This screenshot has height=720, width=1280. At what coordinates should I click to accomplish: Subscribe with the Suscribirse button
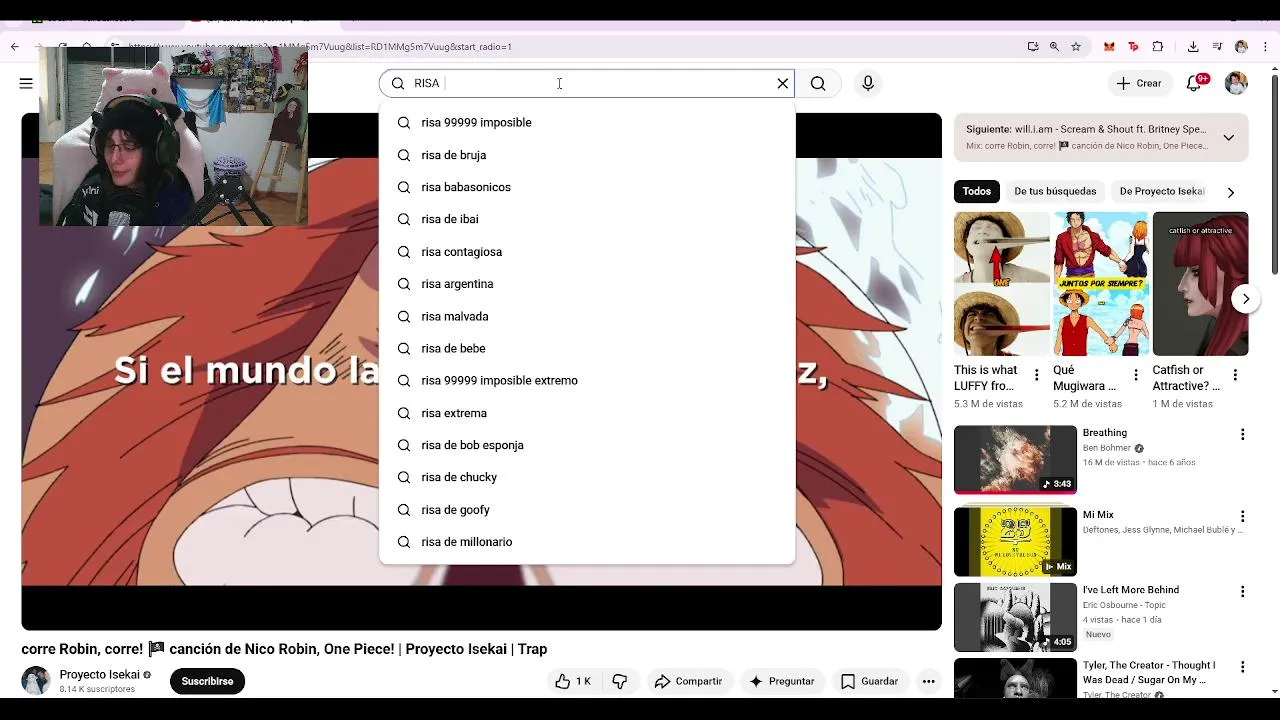click(x=207, y=681)
